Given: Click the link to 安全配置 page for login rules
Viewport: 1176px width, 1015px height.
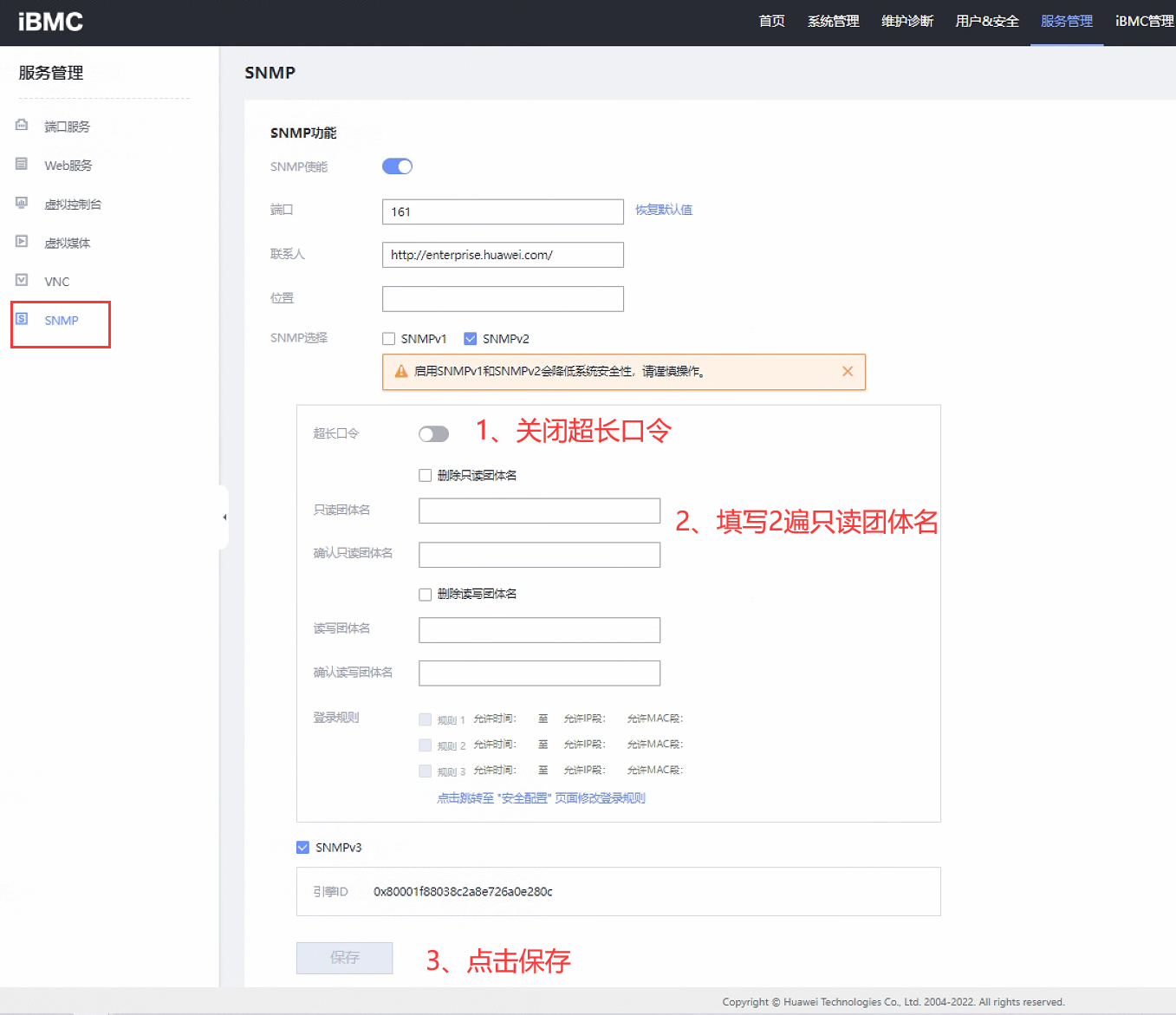Looking at the screenshot, I should tap(541, 798).
